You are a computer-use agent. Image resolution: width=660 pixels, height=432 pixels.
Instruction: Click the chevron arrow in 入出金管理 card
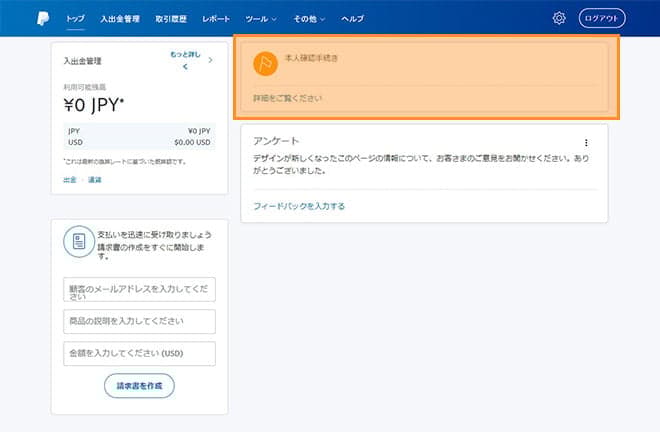click(210, 60)
